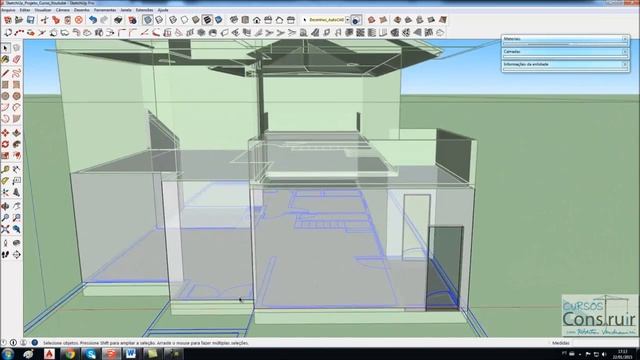Open the Ferramentas menu
Image resolution: width=640 pixels, height=360 pixels.
[x=105, y=10]
